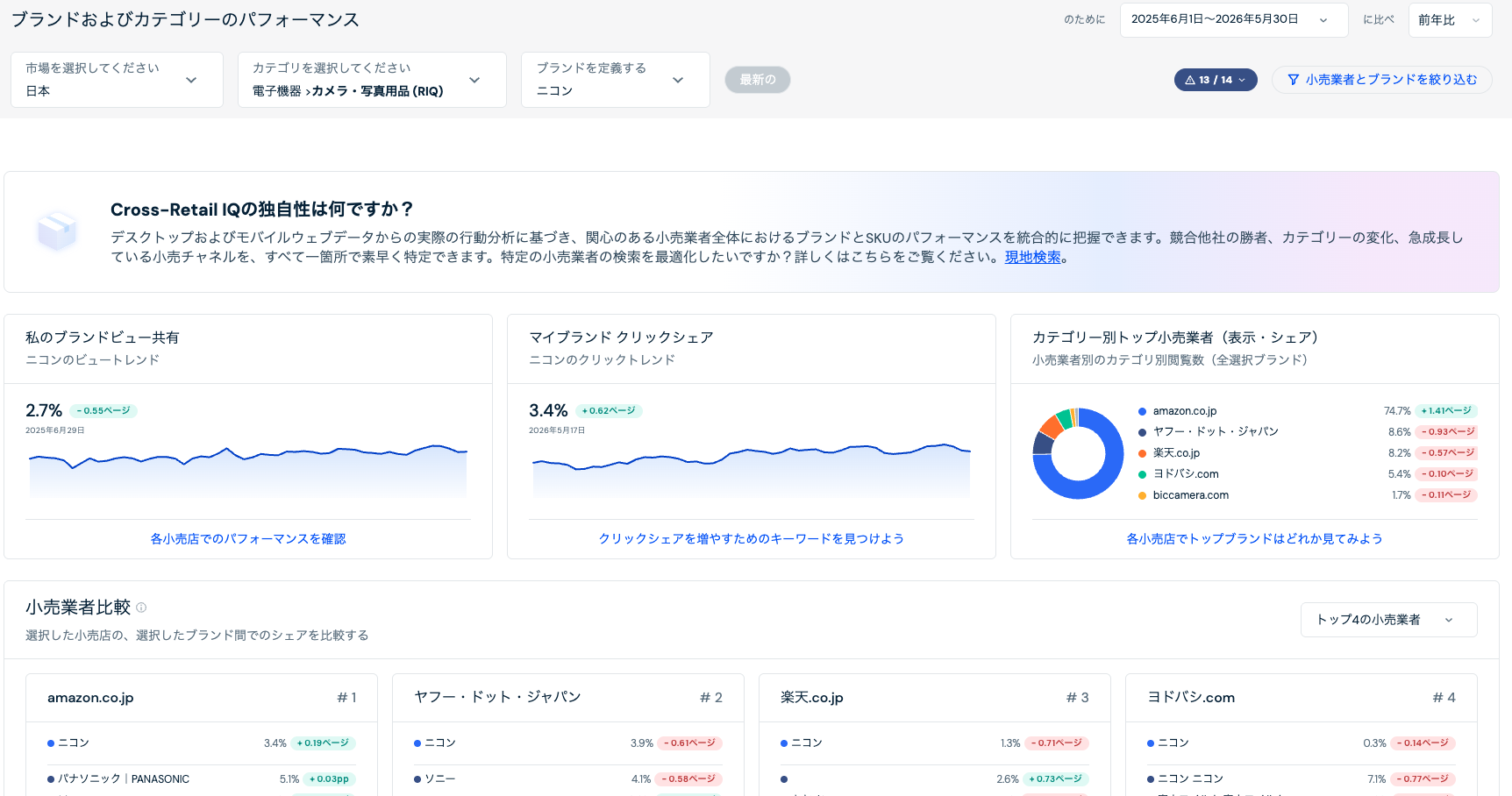
Task: Click the orange 楽天.co.jp legend dot
Action: click(x=1142, y=453)
